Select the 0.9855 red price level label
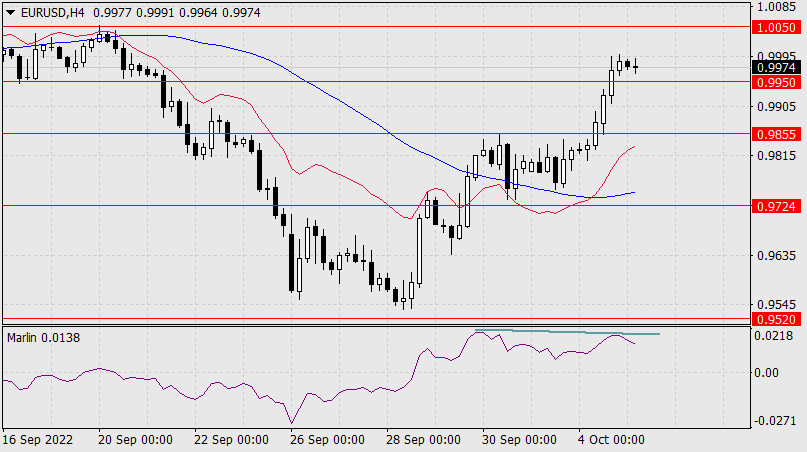Viewport: 807px width, 452px height. pos(777,134)
